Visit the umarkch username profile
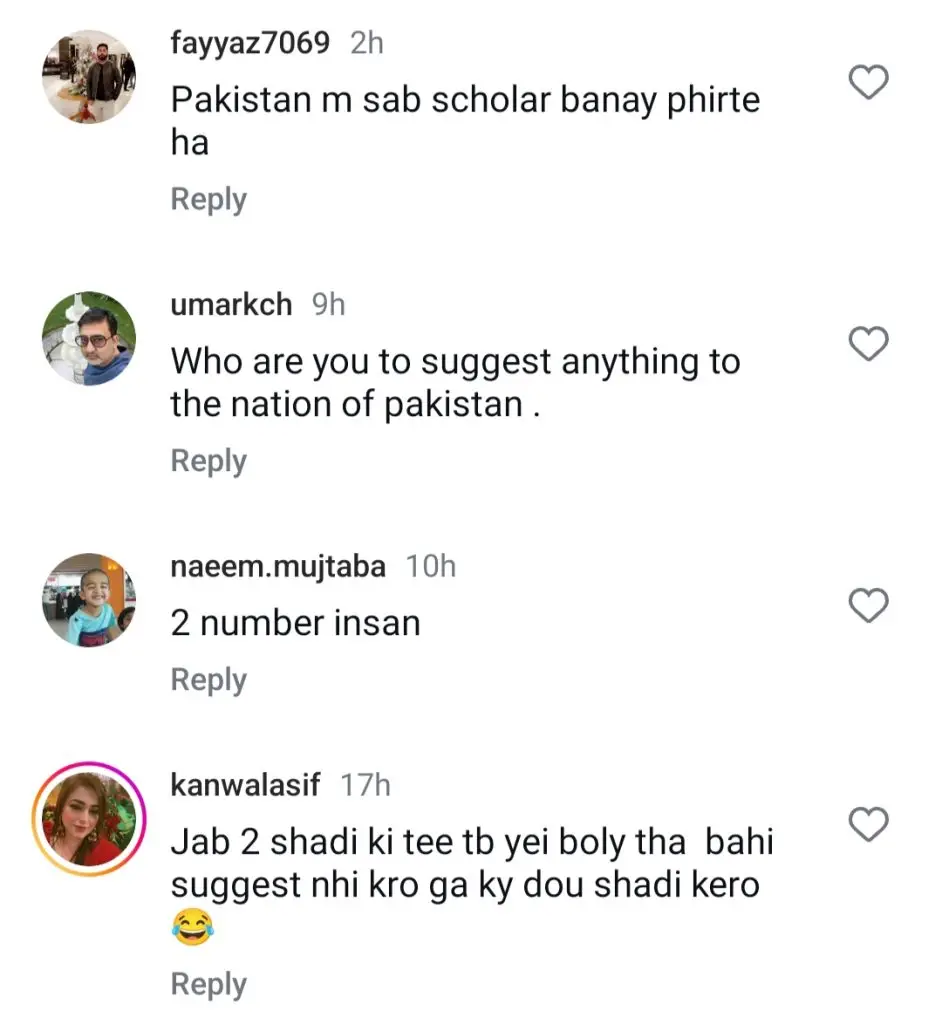 coord(232,305)
